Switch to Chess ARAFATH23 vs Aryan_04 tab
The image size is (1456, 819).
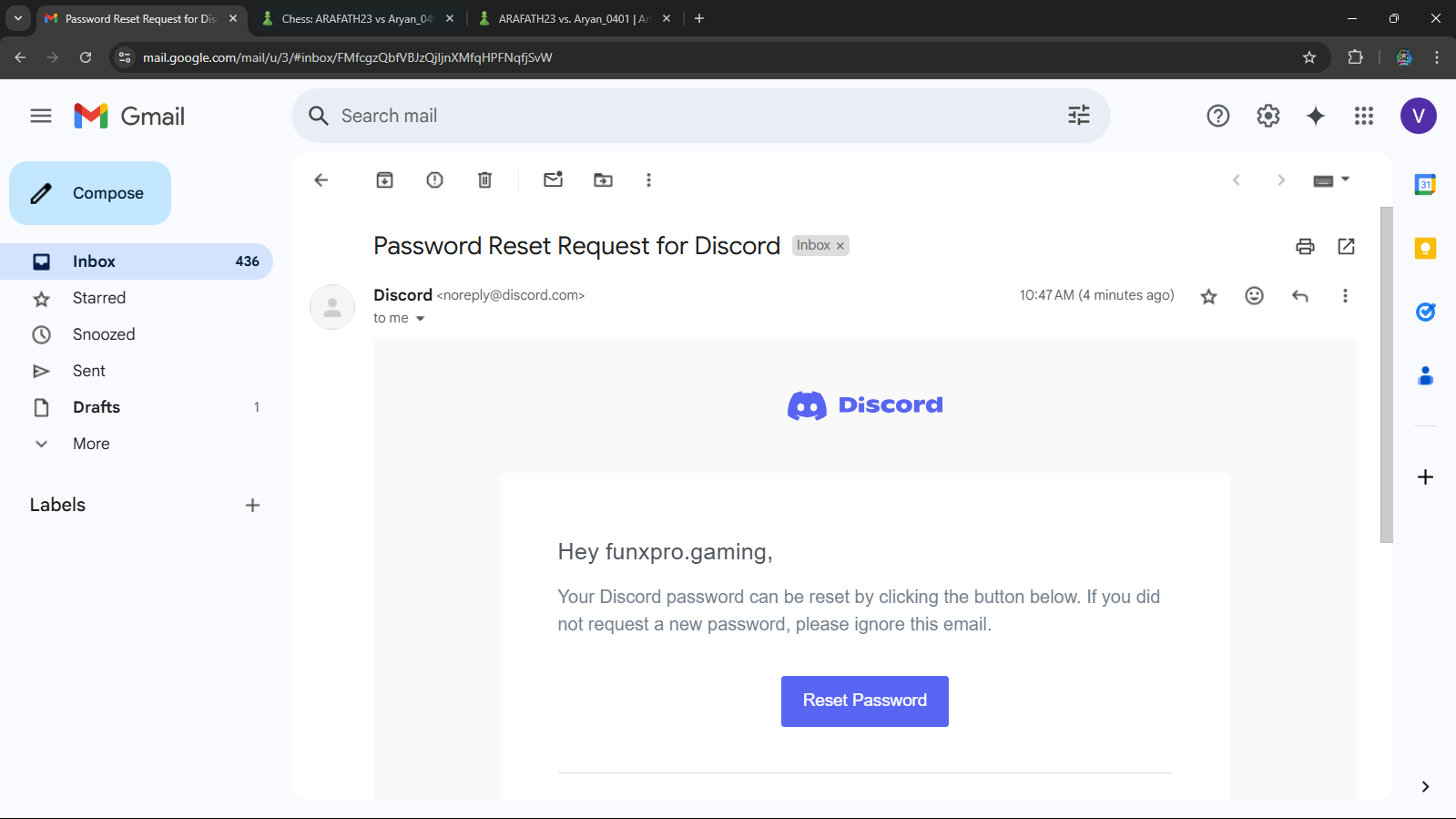359,18
